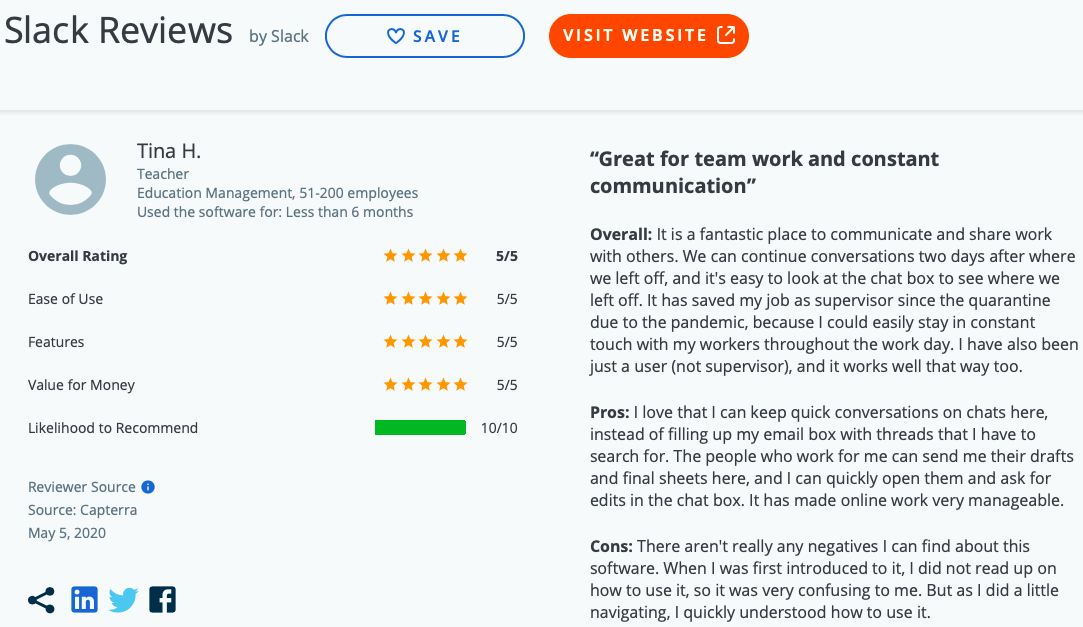Screen dimensions: 1083x627
Task: Share the review on Twitter
Action: [x=123, y=600]
